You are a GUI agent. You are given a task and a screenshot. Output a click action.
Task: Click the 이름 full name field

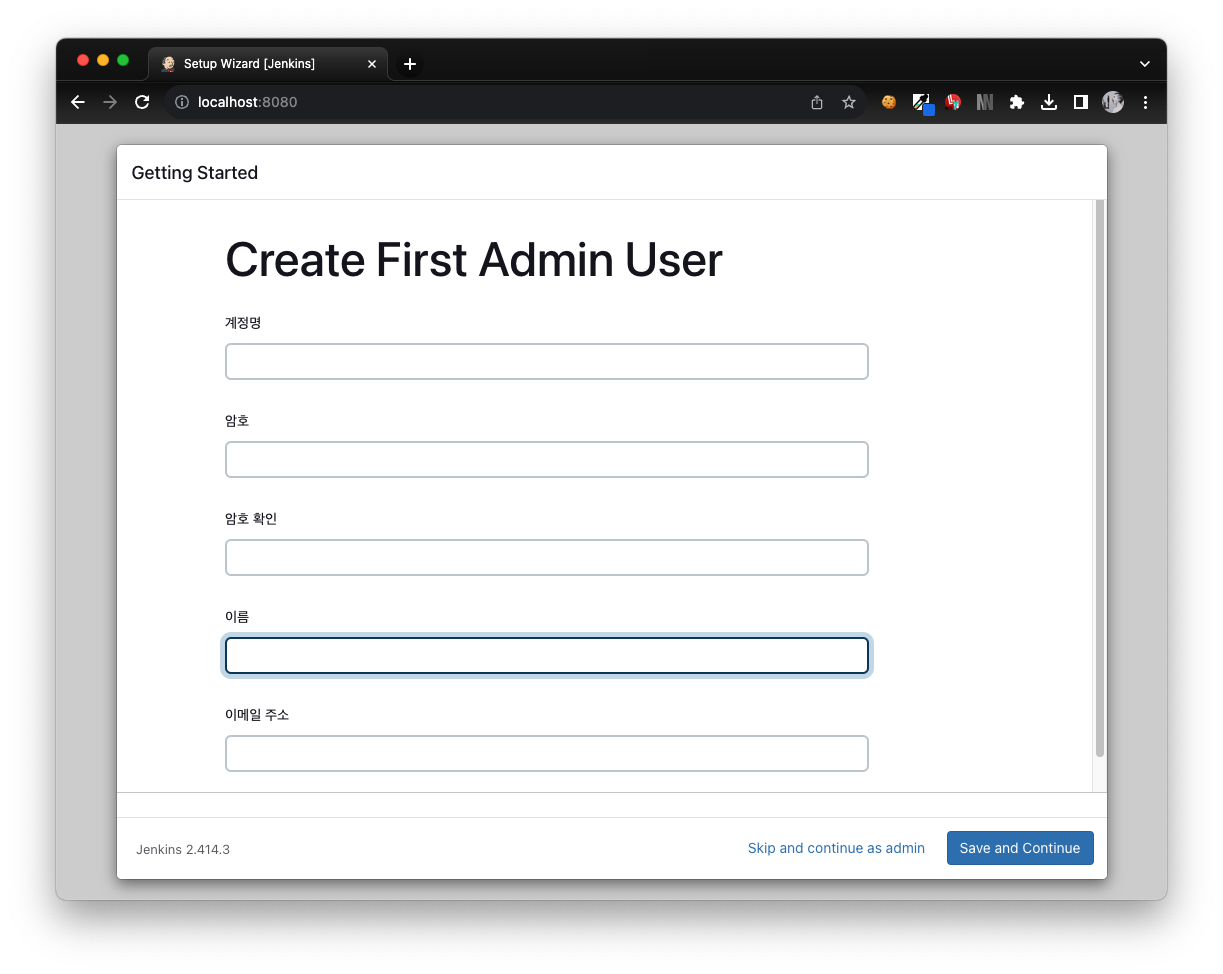pyautogui.click(x=547, y=655)
